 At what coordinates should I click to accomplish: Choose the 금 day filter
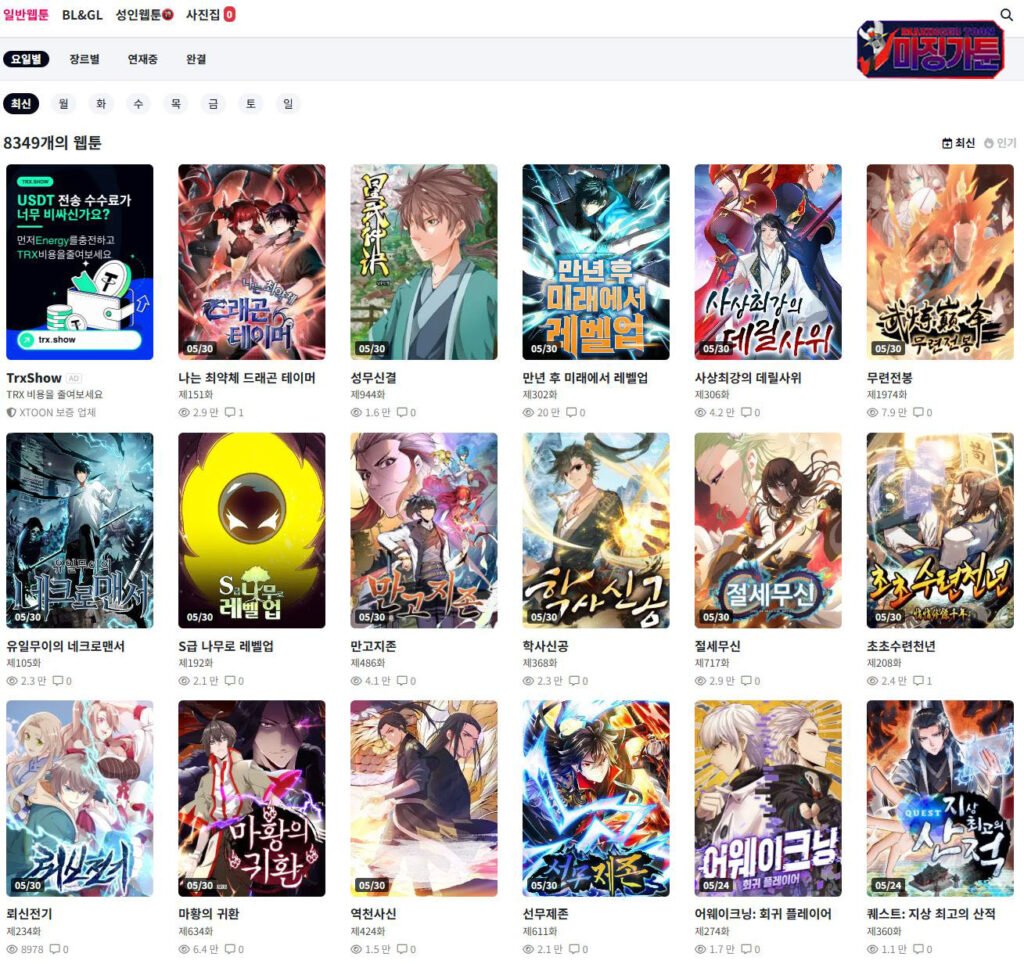pyautogui.click(x=213, y=103)
